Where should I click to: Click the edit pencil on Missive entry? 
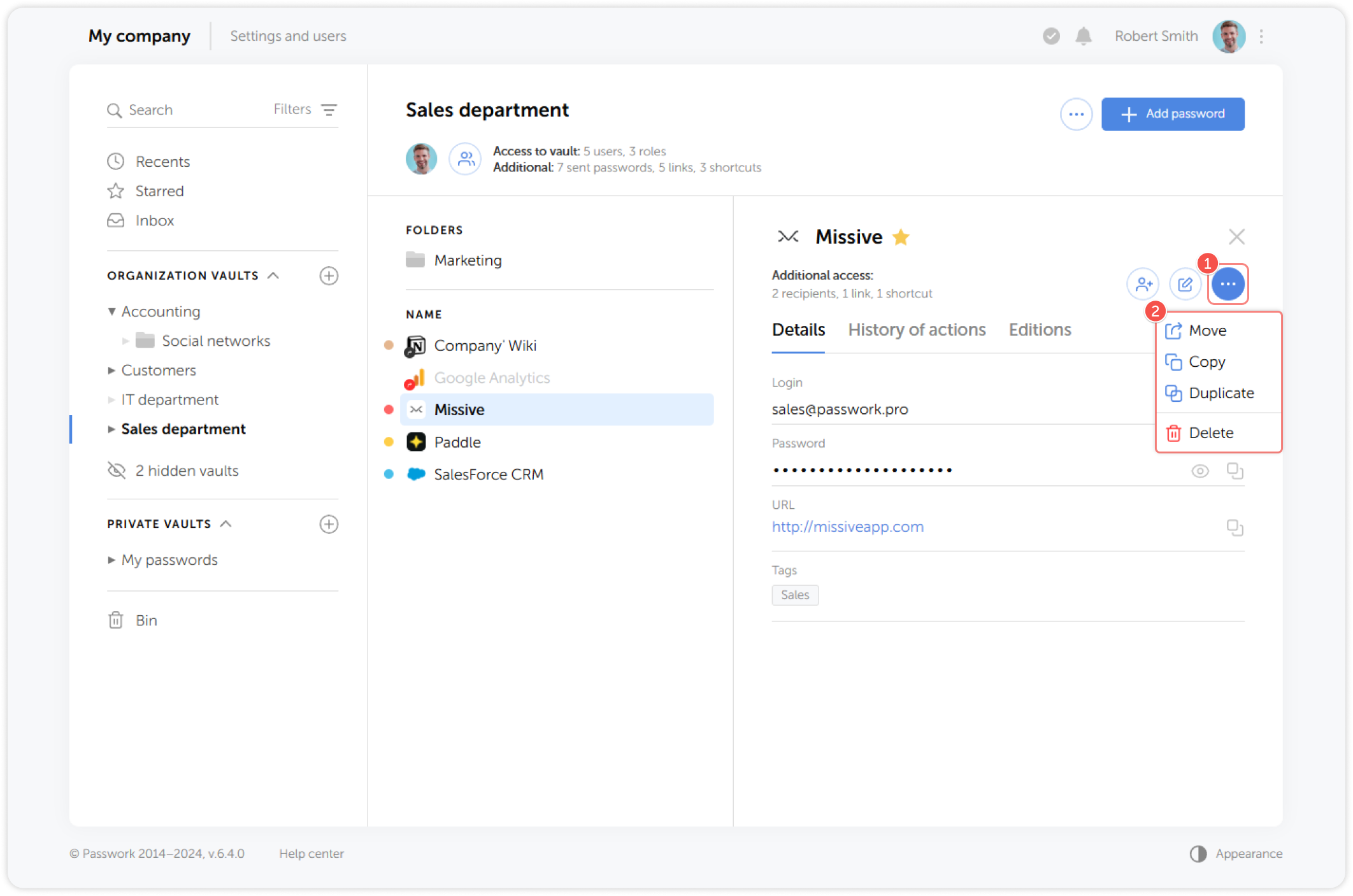pyautogui.click(x=1185, y=284)
